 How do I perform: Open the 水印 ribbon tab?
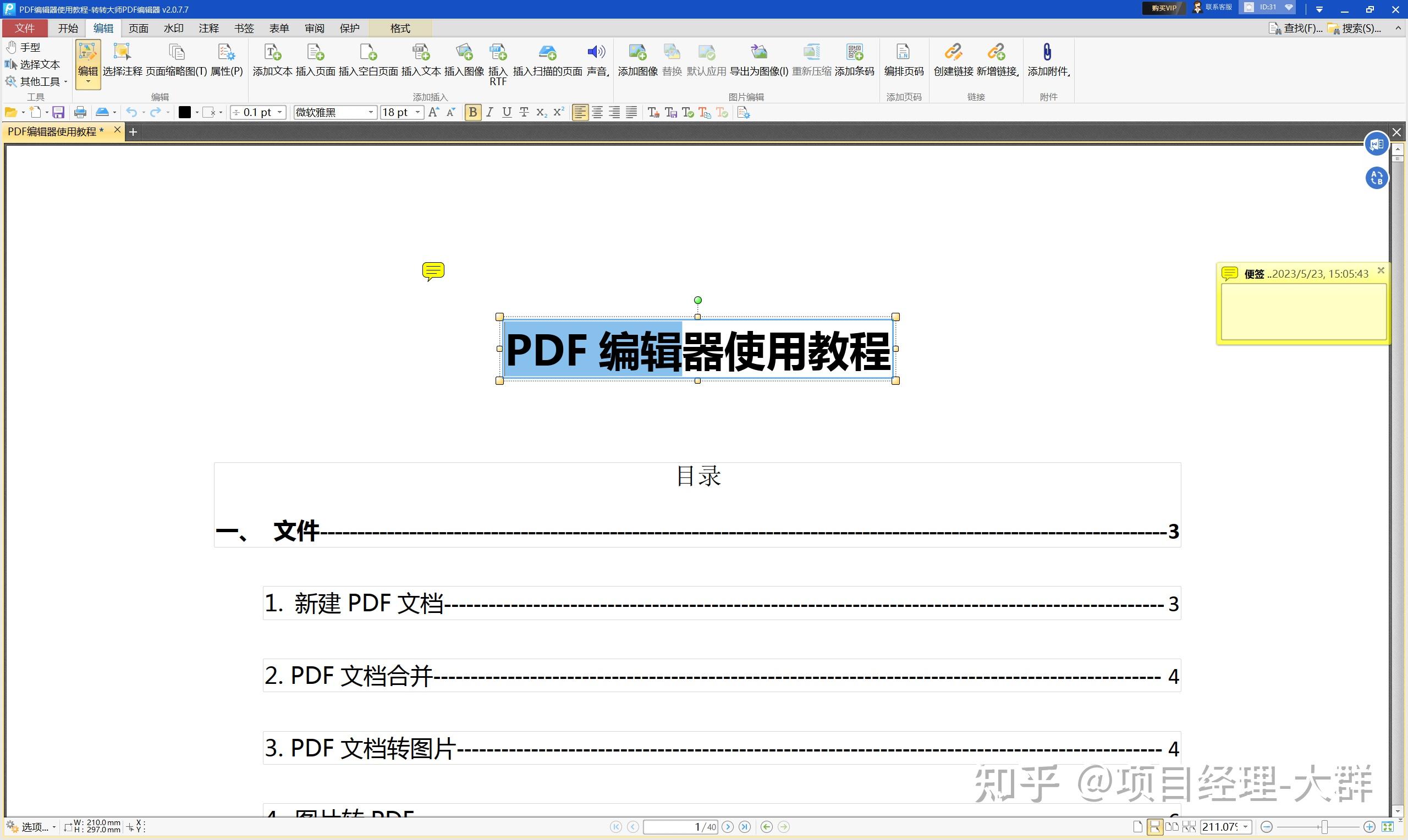[x=173, y=27]
